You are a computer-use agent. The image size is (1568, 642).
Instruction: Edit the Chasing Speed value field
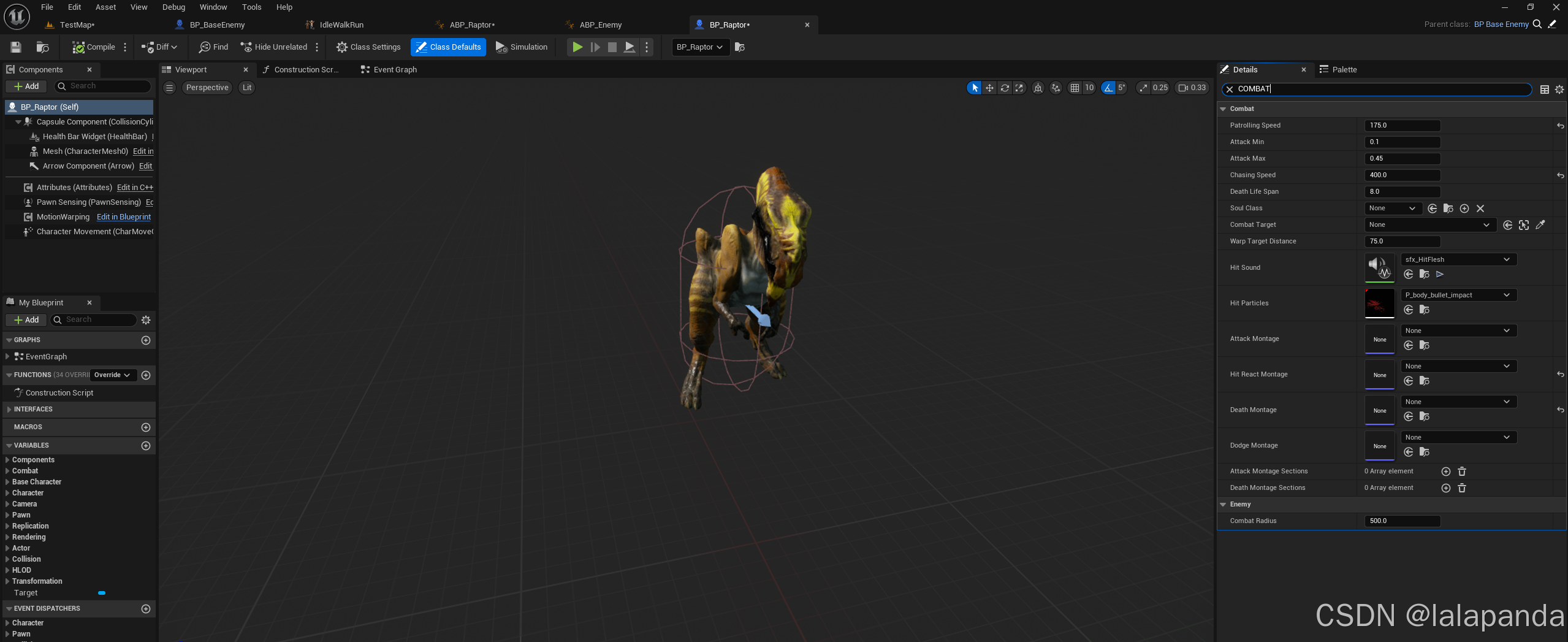1402,175
